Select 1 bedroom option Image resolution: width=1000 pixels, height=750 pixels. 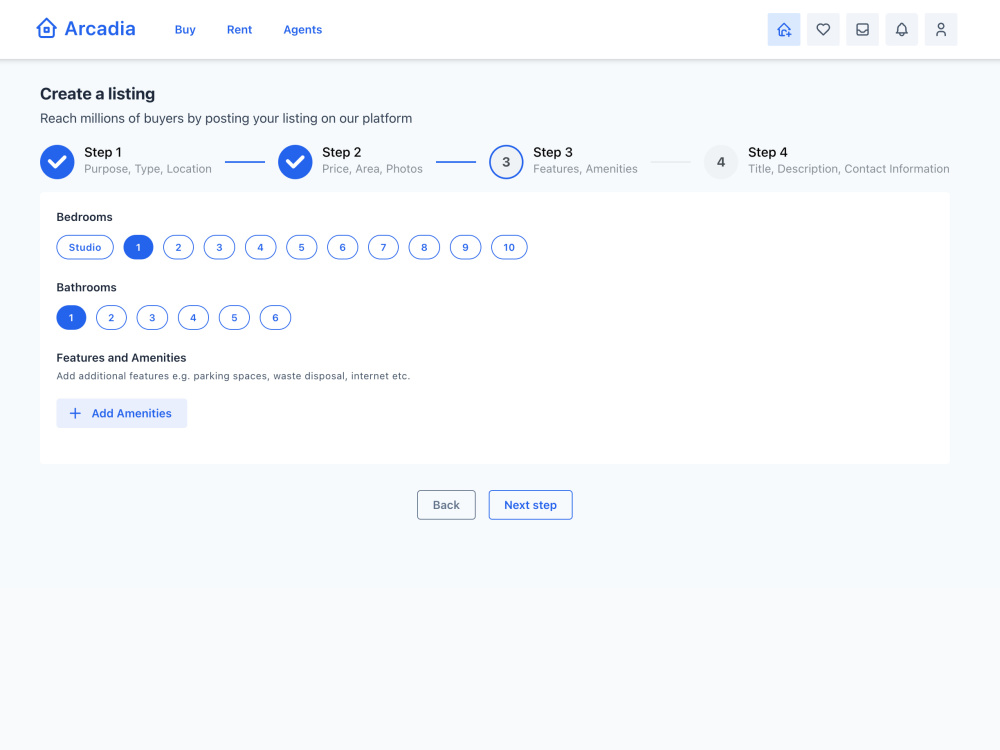click(x=138, y=247)
